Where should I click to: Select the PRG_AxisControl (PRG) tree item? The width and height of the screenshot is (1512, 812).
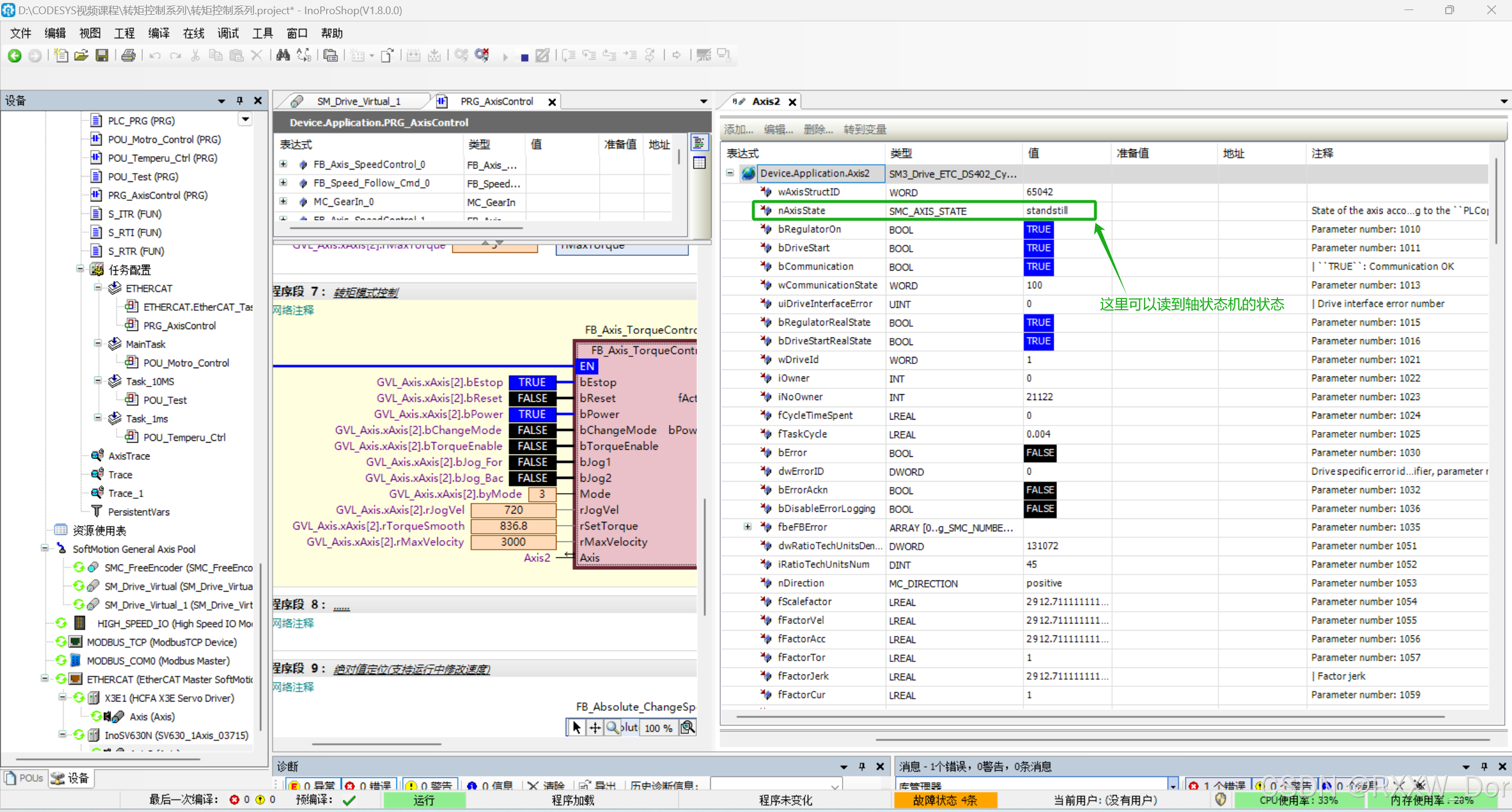[x=157, y=195]
